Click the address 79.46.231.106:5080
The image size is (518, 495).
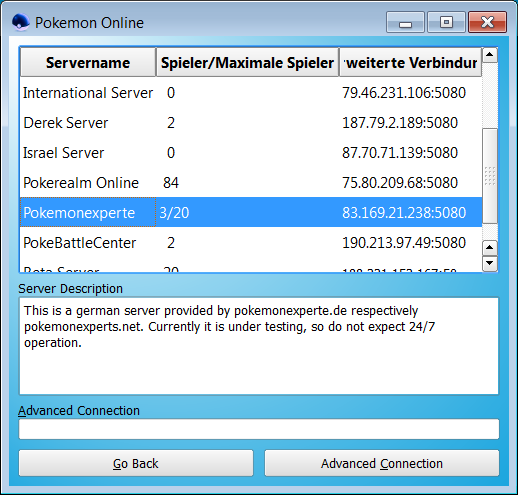(404, 93)
